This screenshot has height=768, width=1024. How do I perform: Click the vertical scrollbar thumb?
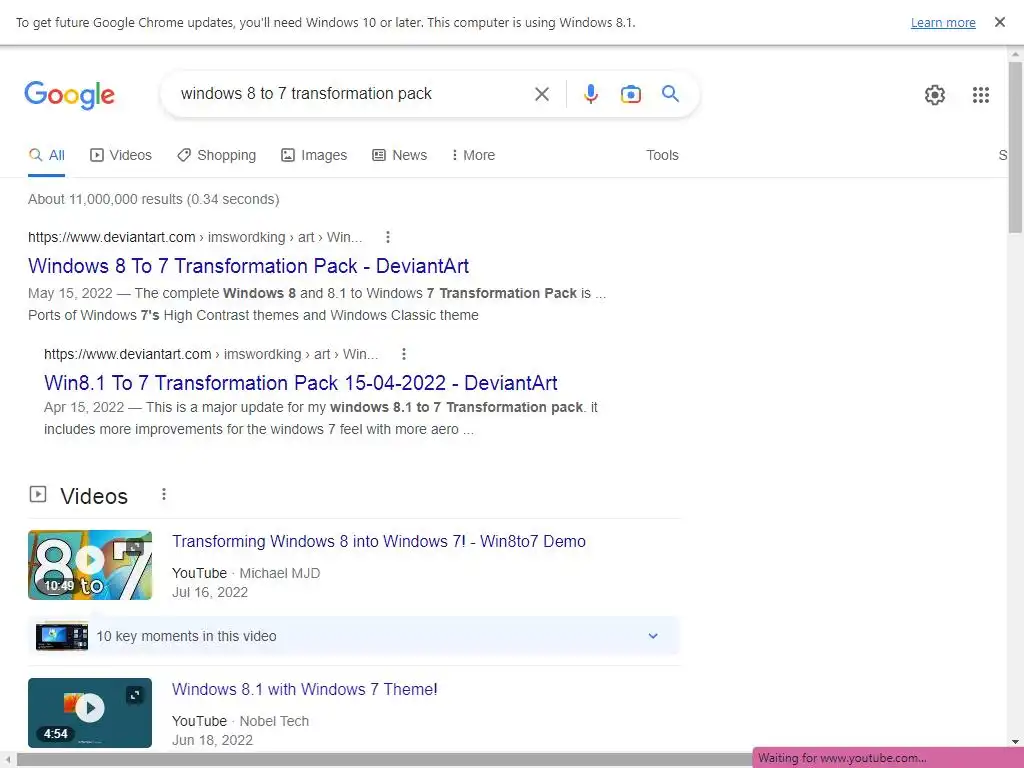point(1015,148)
